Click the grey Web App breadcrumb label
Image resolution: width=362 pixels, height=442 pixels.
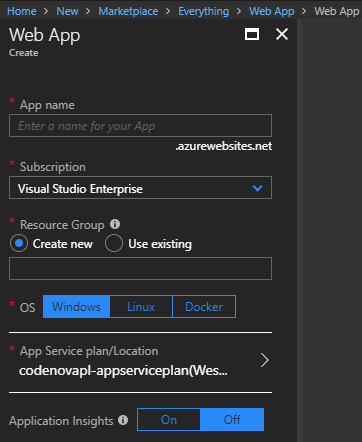tap(337, 11)
